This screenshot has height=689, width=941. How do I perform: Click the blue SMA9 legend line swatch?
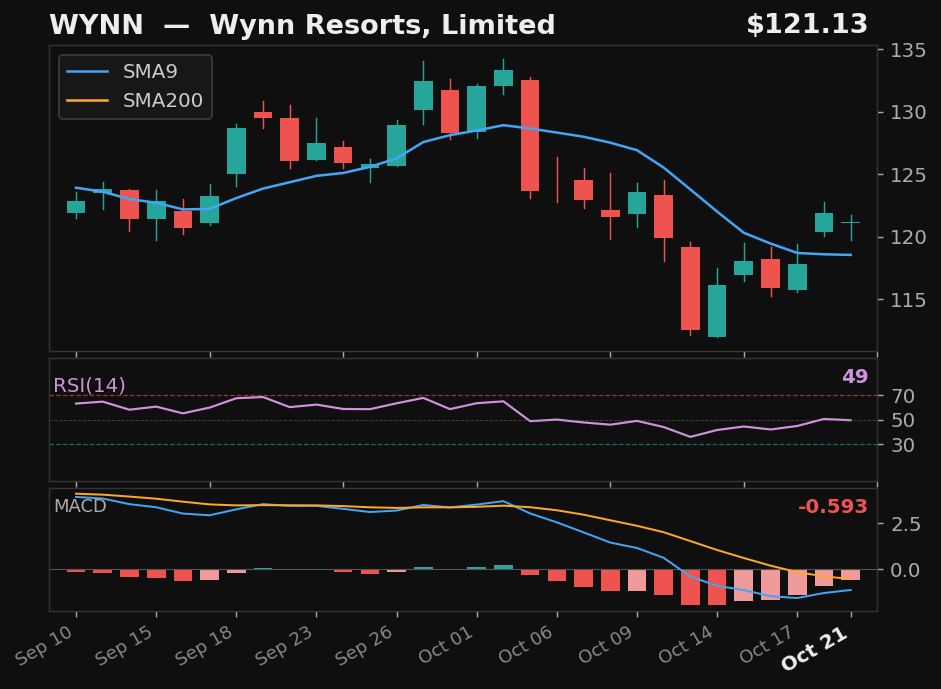pos(88,71)
